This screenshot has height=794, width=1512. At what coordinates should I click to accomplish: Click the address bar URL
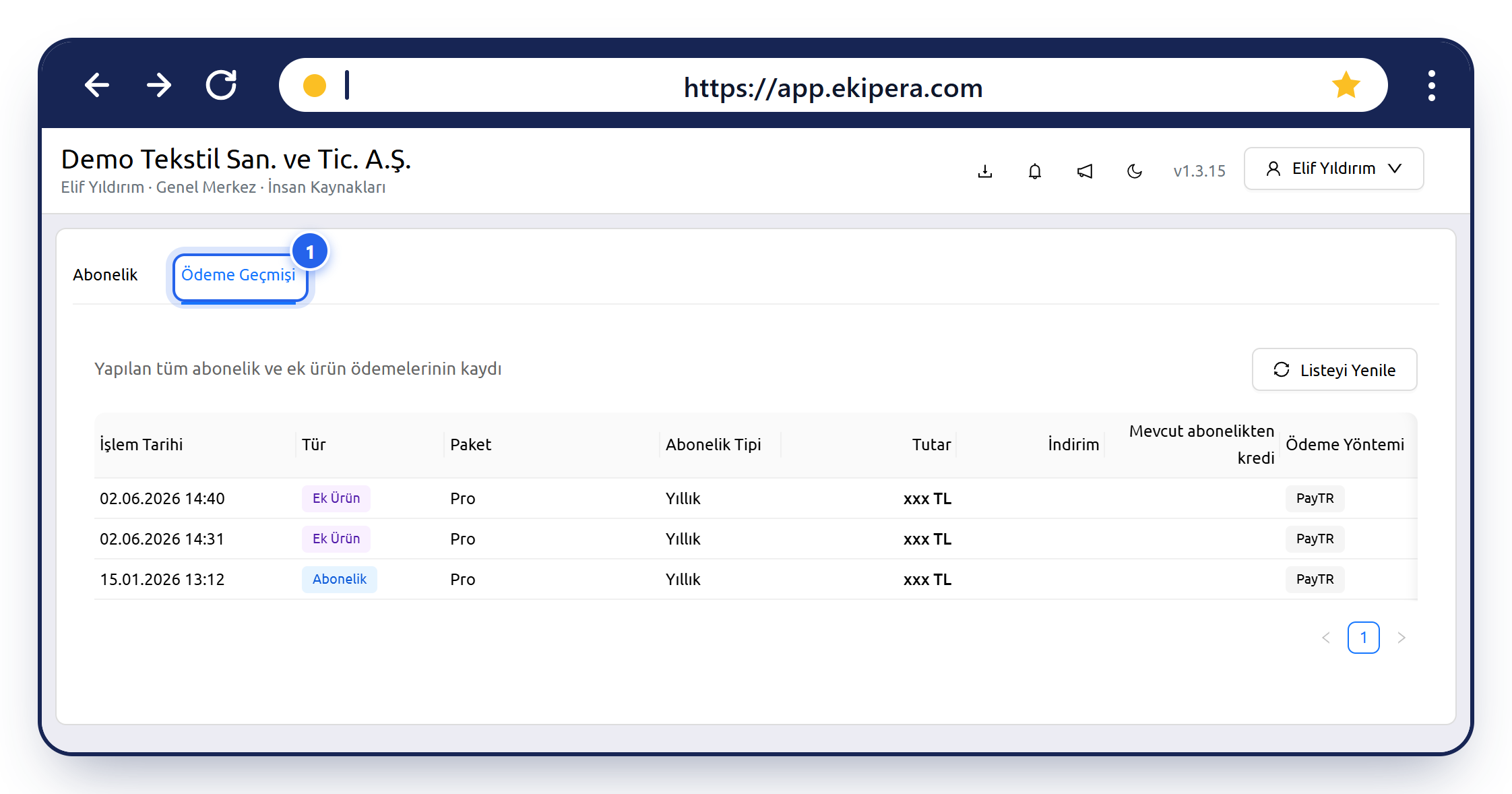pyautogui.click(x=833, y=88)
